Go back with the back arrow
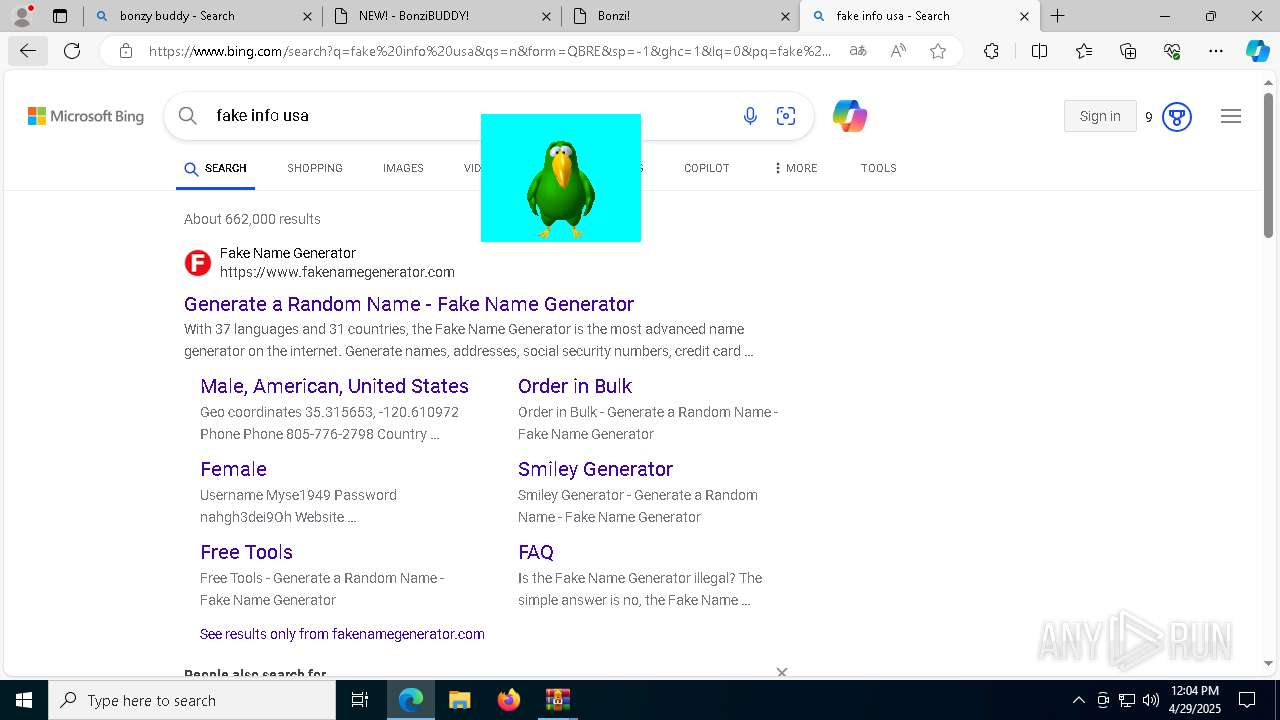The width and height of the screenshot is (1280, 720). coord(27,51)
